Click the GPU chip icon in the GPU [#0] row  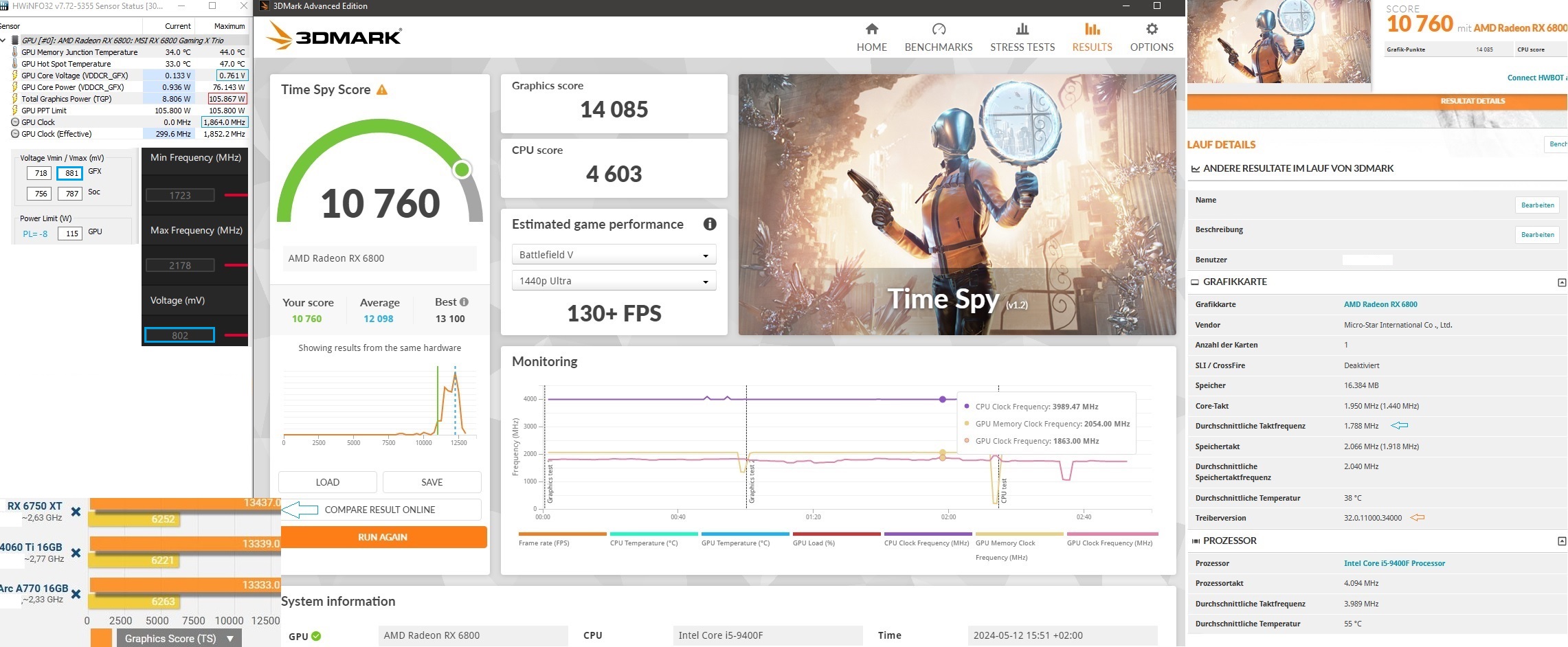tap(15, 41)
